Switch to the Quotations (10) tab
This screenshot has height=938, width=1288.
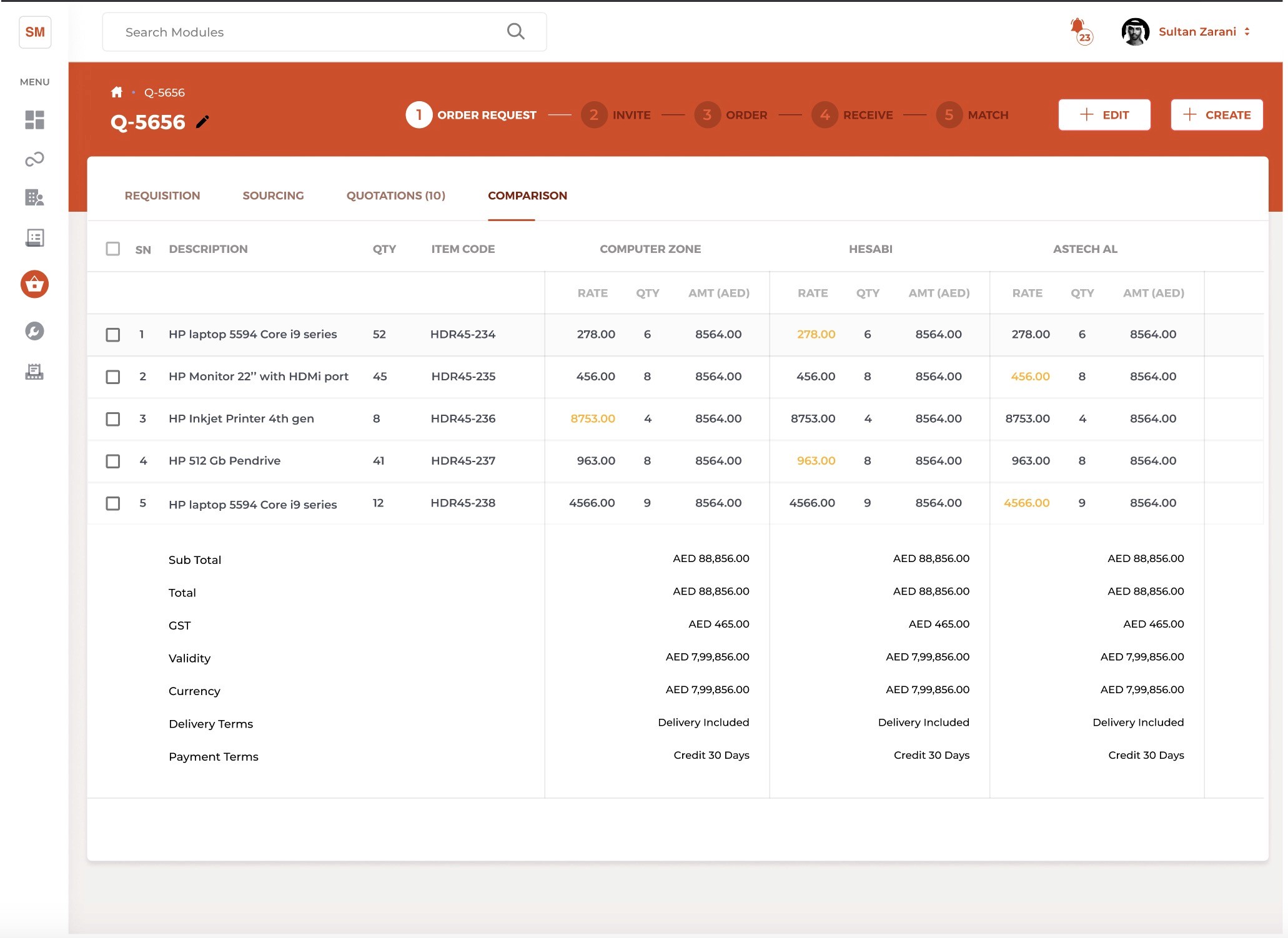pyautogui.click(x=395, y=195)
